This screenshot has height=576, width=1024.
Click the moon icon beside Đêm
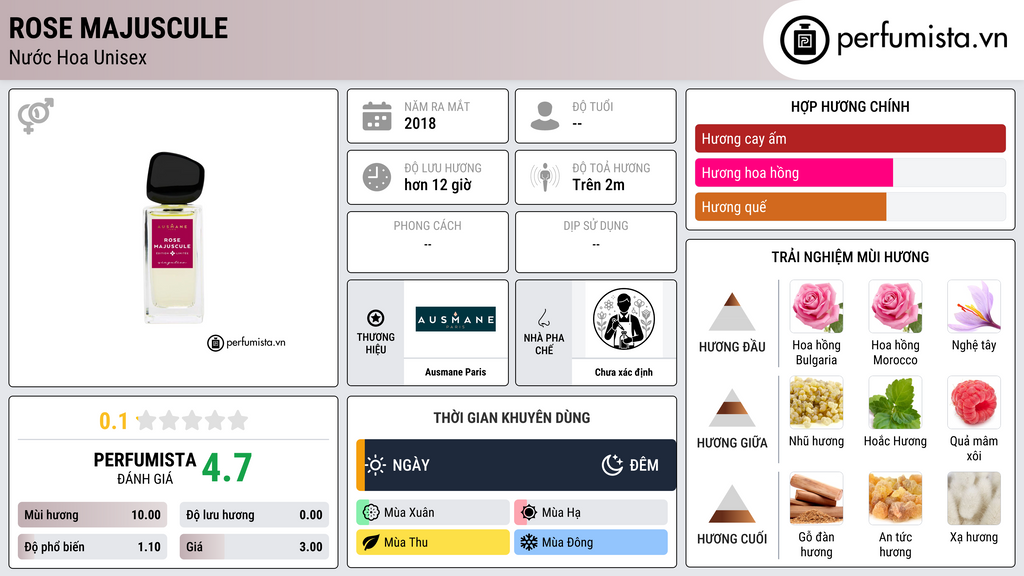click(x=612, y=465)
